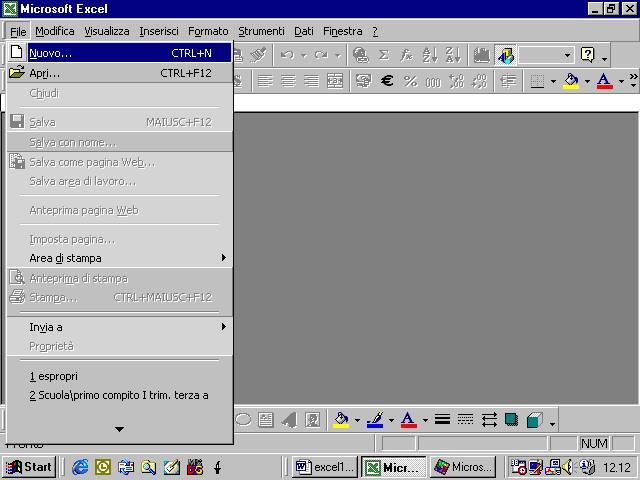Click the Insert Function fx icon
The width and height of the screenshot is (640, 480).
click(x=406, y=55)
